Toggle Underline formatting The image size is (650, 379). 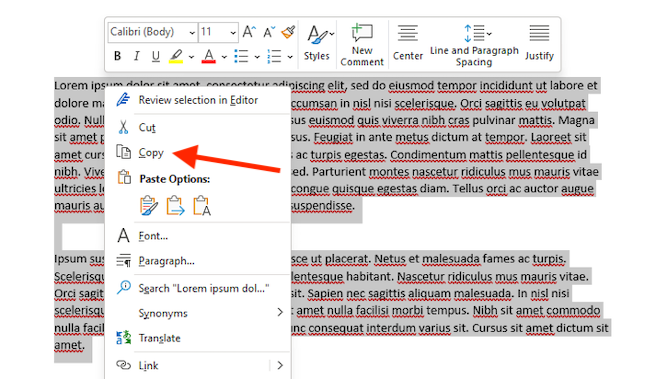tap(155, 56)
